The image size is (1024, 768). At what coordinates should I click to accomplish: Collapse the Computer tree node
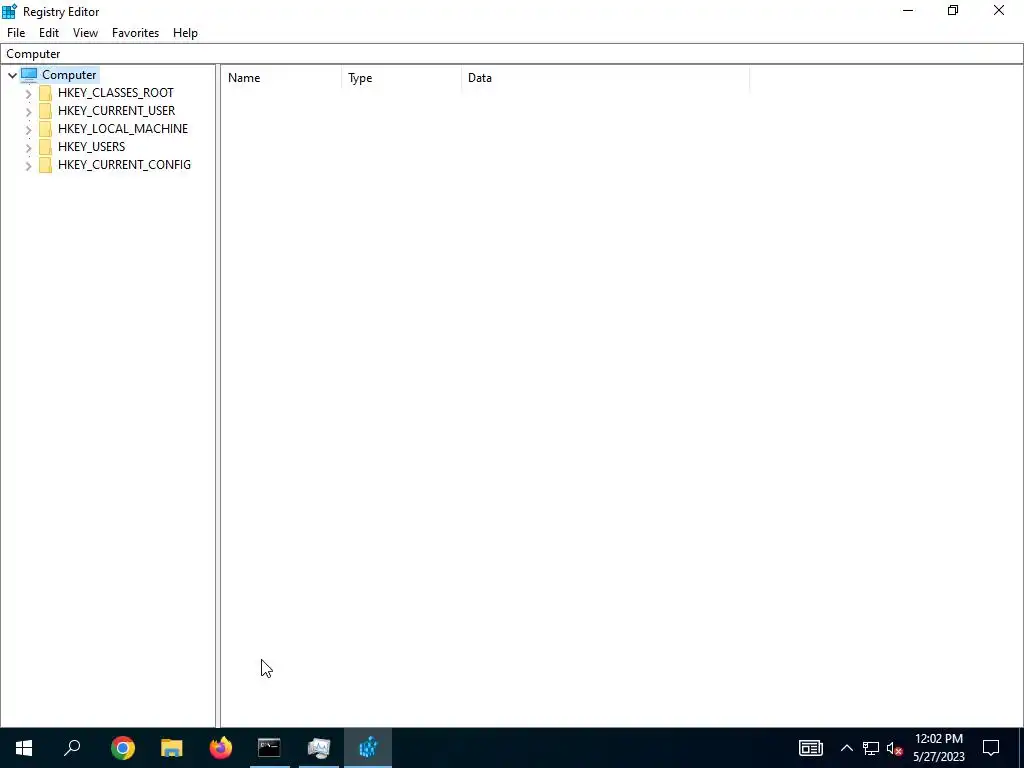click(x=12, y=75)
